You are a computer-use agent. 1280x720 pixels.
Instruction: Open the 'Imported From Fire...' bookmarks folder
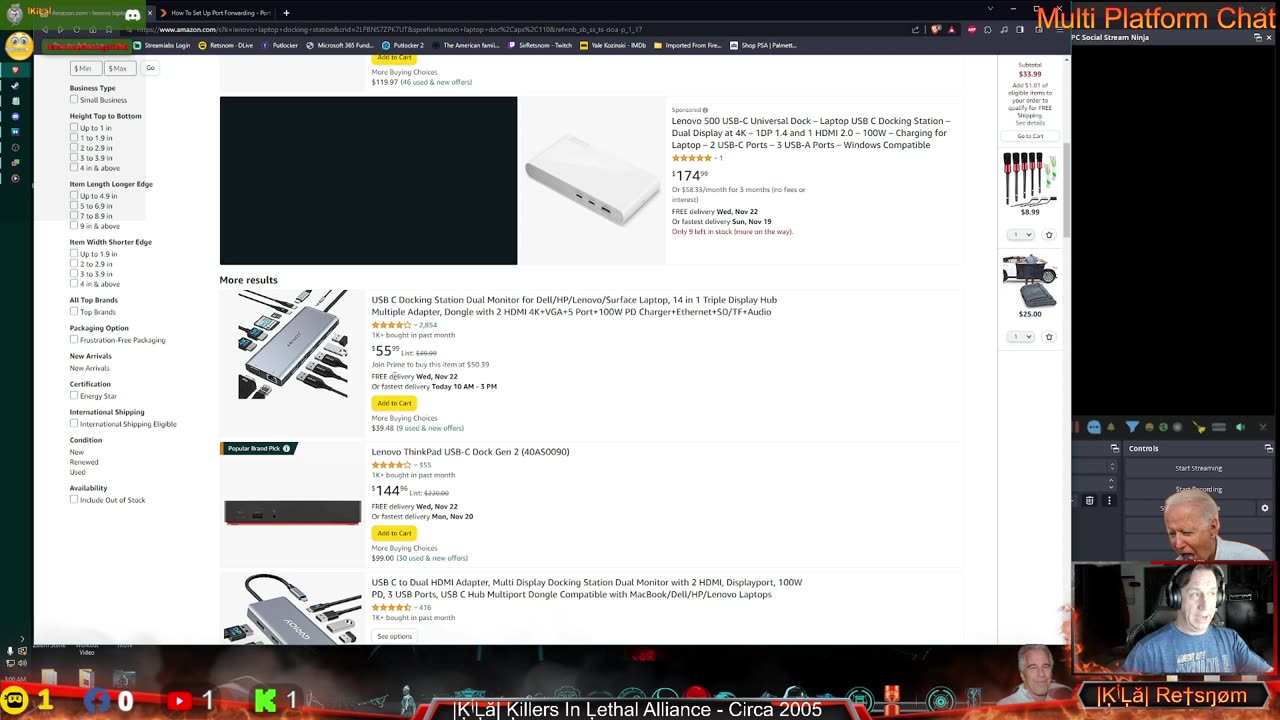tap(688, 45)
